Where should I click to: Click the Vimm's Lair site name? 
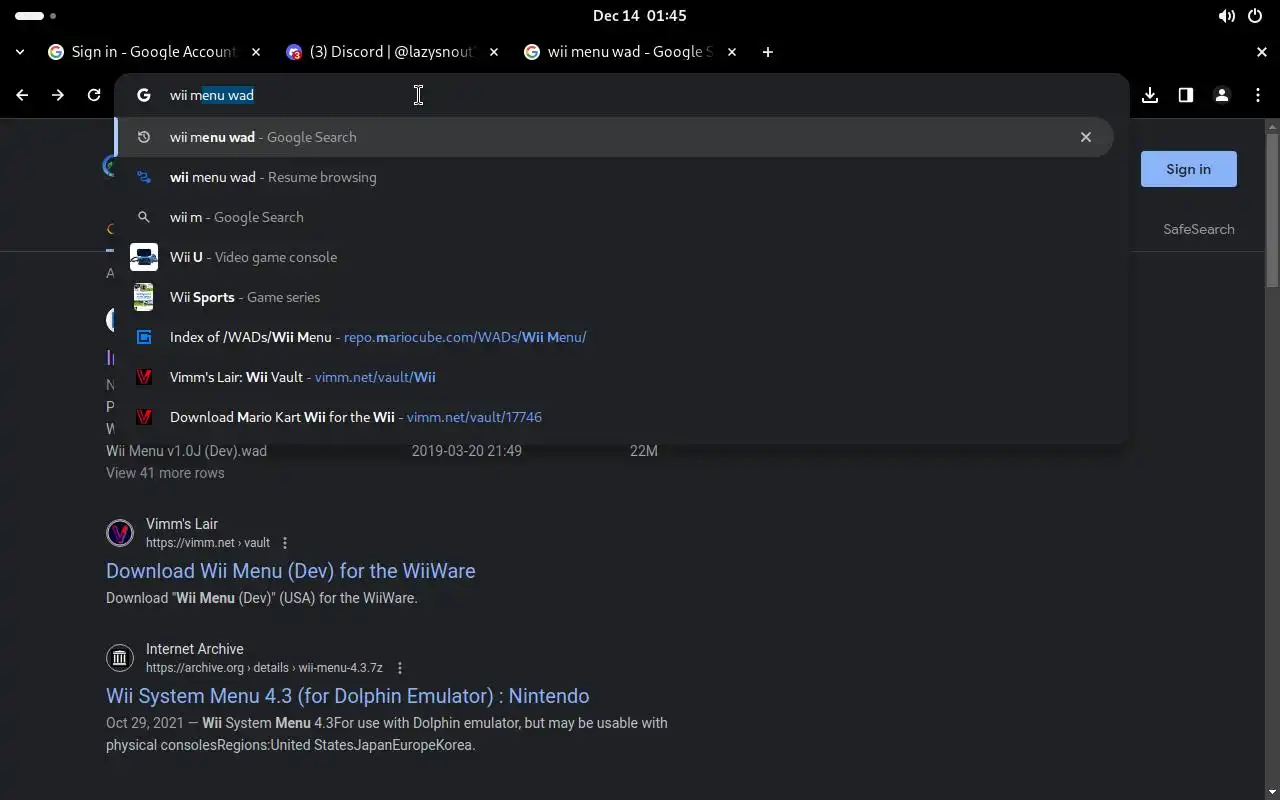181,524
